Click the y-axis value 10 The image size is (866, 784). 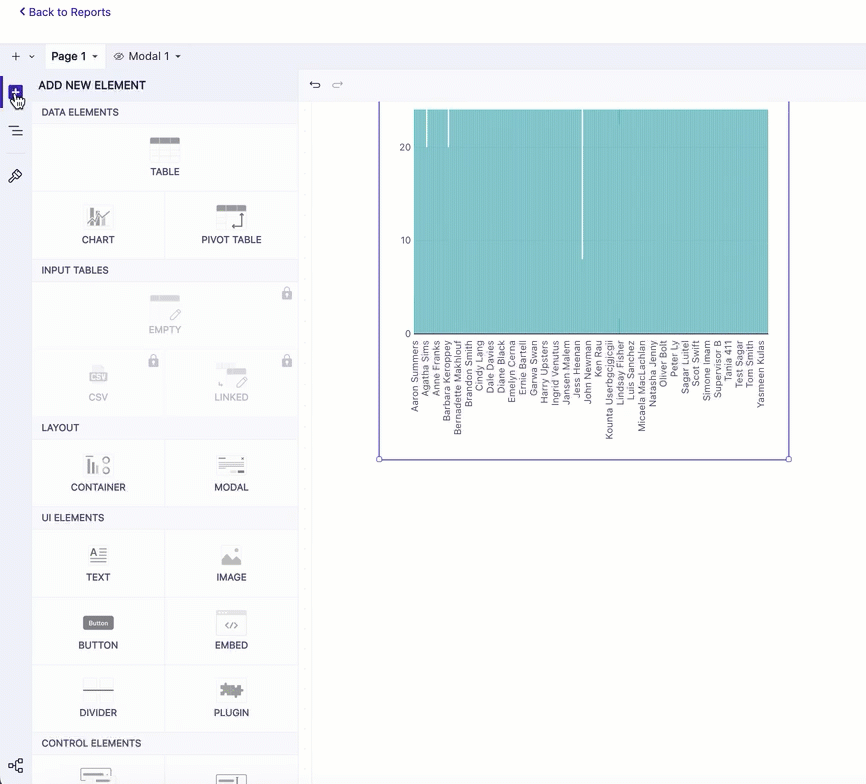406,240
